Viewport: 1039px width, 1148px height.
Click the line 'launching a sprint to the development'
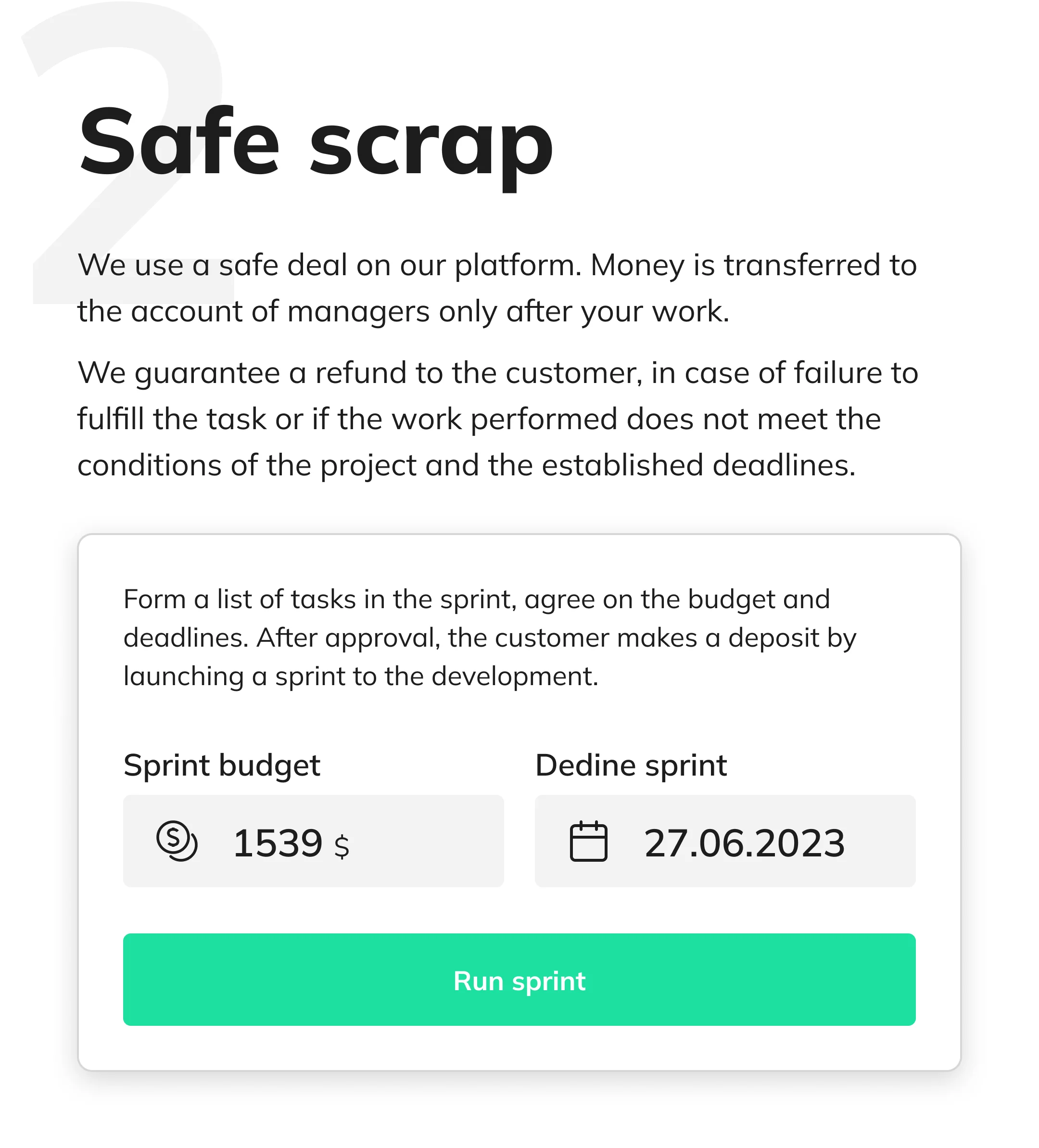(x=361, y=676)
